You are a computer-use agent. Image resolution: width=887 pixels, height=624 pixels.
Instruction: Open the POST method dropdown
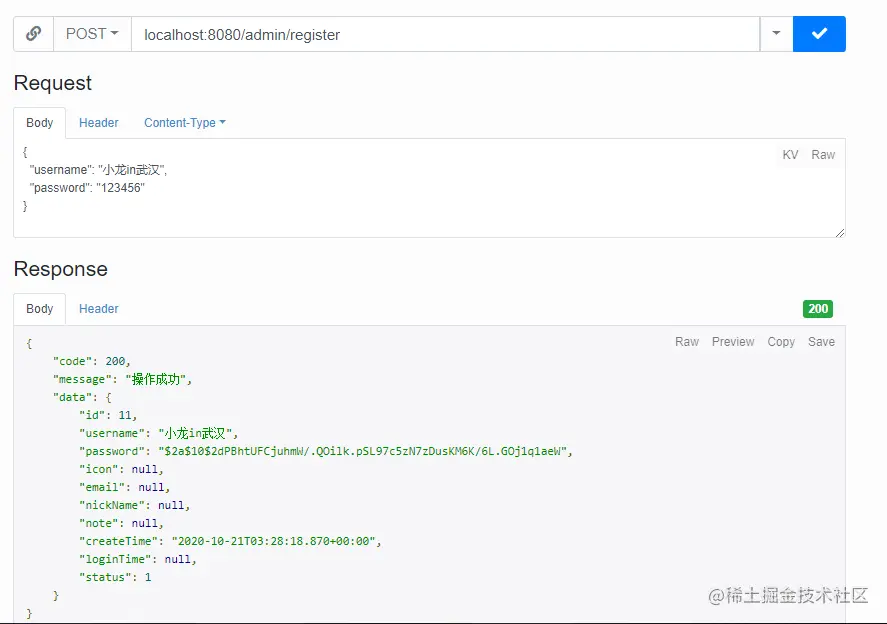pyautogui.click(x=92, y=33)
